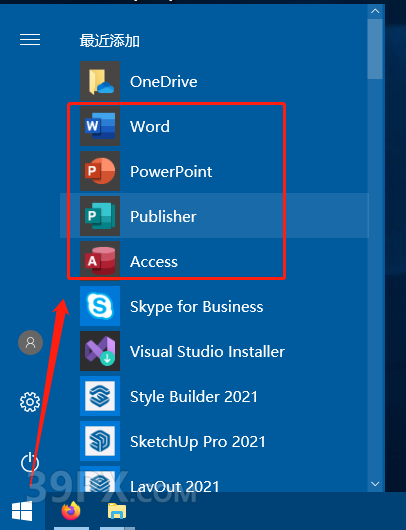The image size is (406, 530).
Task: Open Firefox from the taskbar
Action: 71,511
